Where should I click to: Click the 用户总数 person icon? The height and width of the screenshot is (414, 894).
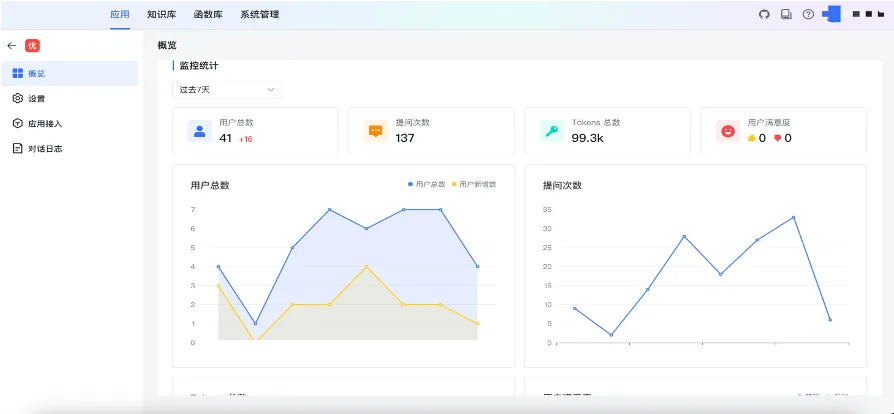click(x=200, y=131)
